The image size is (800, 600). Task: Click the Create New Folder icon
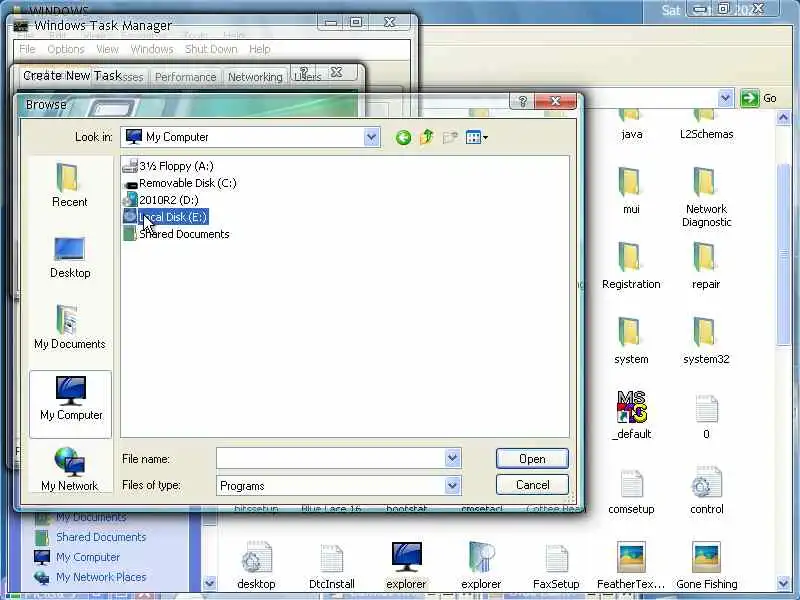pos(450,137)
